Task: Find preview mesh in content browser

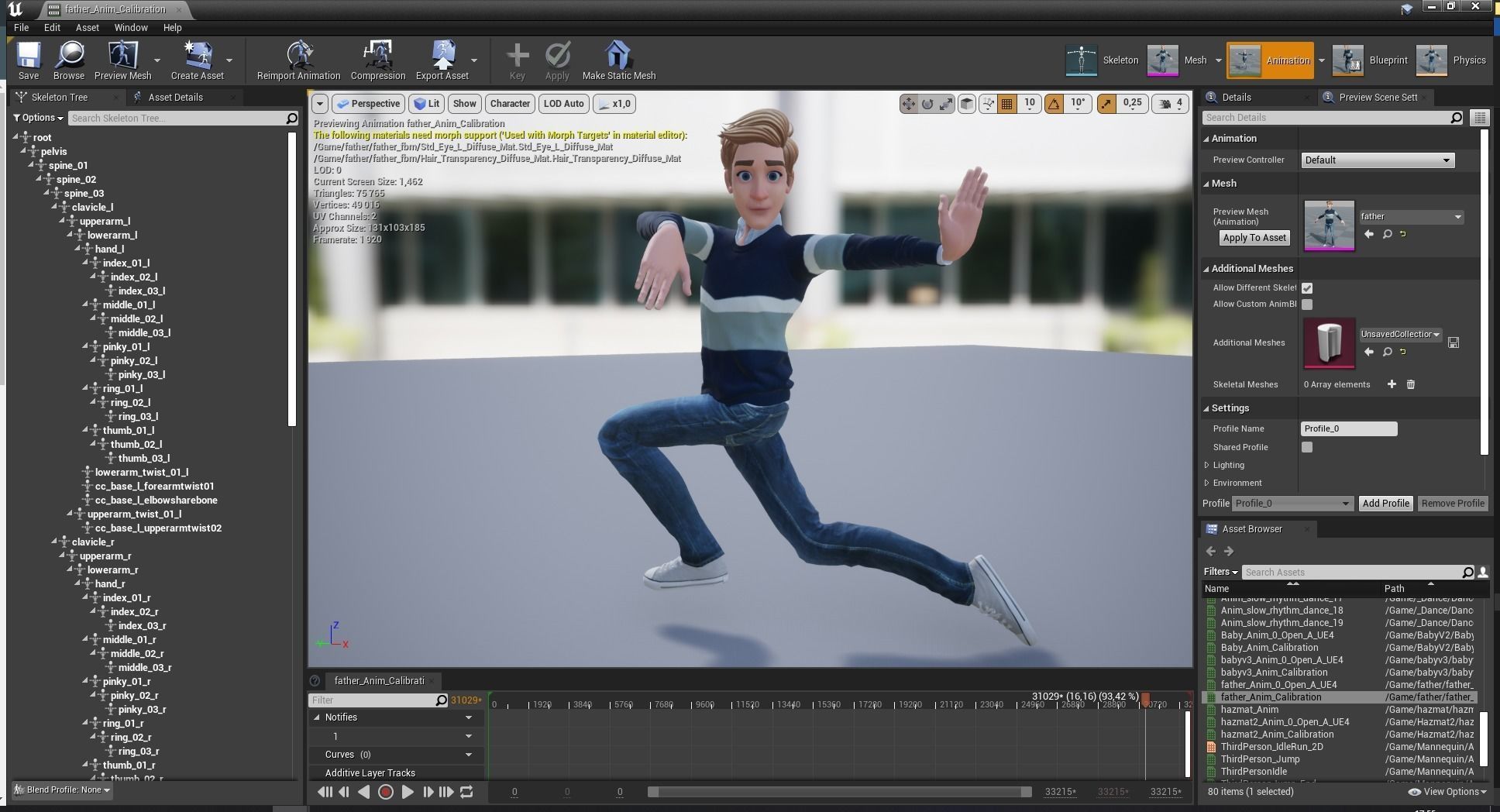Action: point(1387,234)
